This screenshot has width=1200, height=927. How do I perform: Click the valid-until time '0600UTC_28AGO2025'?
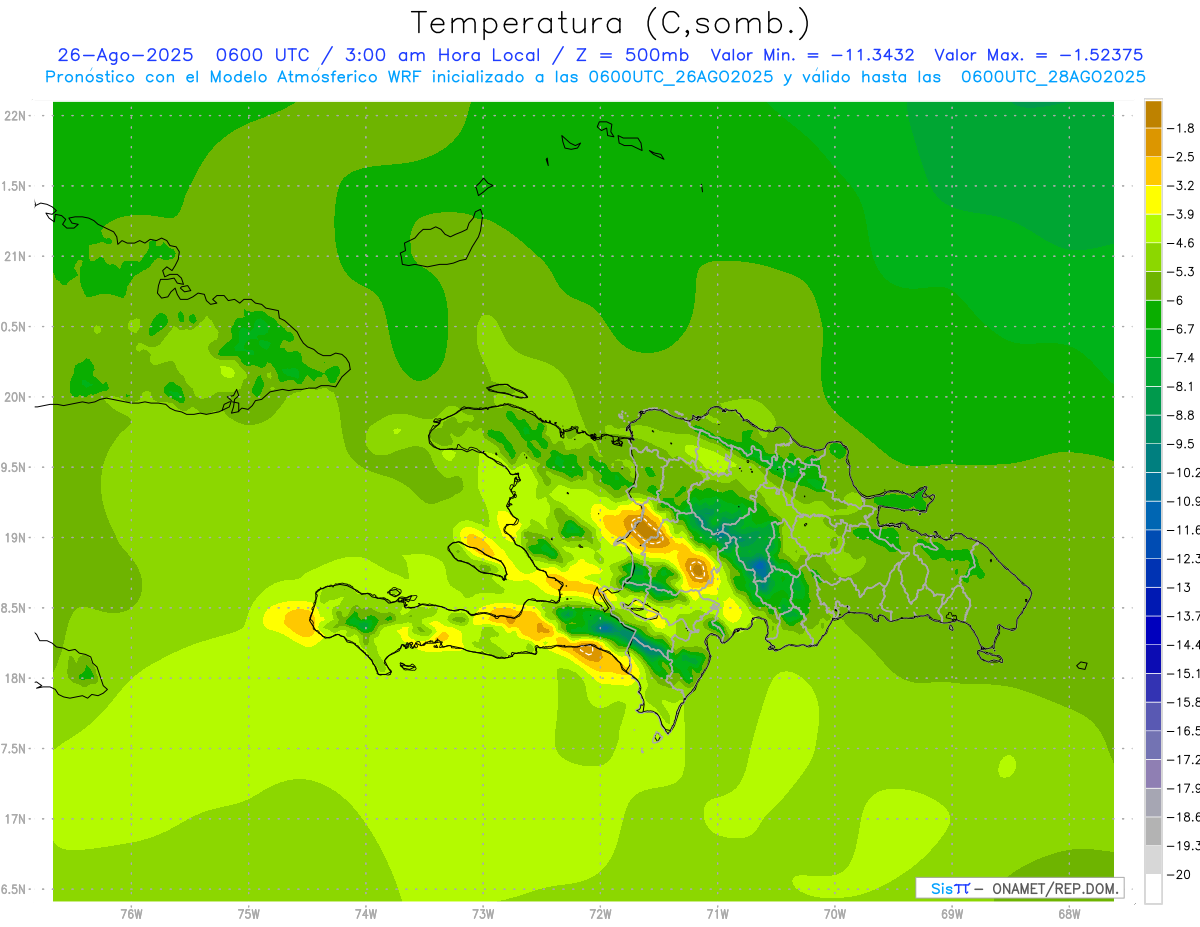pos(1053,77)
